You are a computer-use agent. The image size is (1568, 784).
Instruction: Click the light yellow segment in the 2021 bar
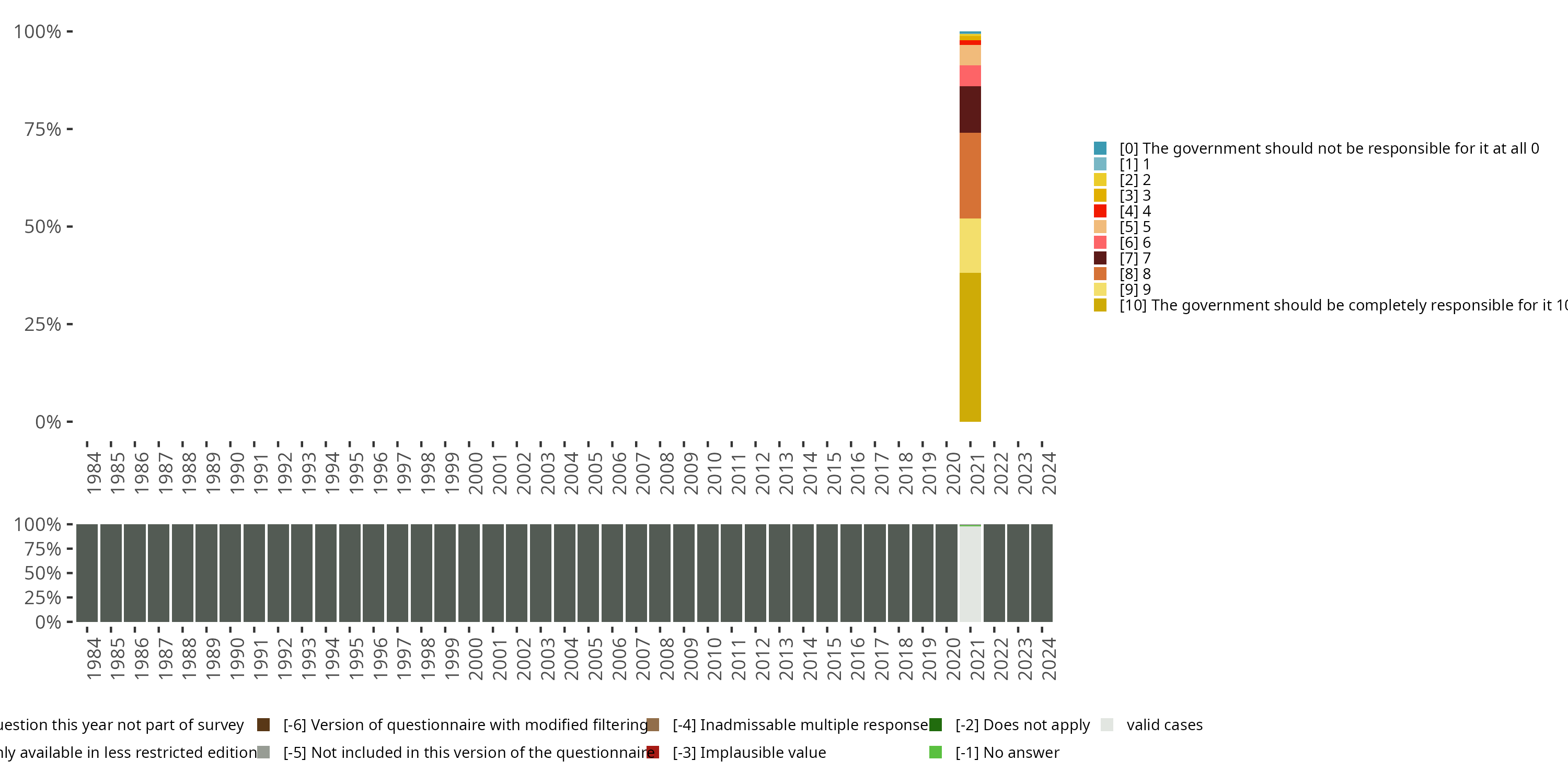[970, 245]
